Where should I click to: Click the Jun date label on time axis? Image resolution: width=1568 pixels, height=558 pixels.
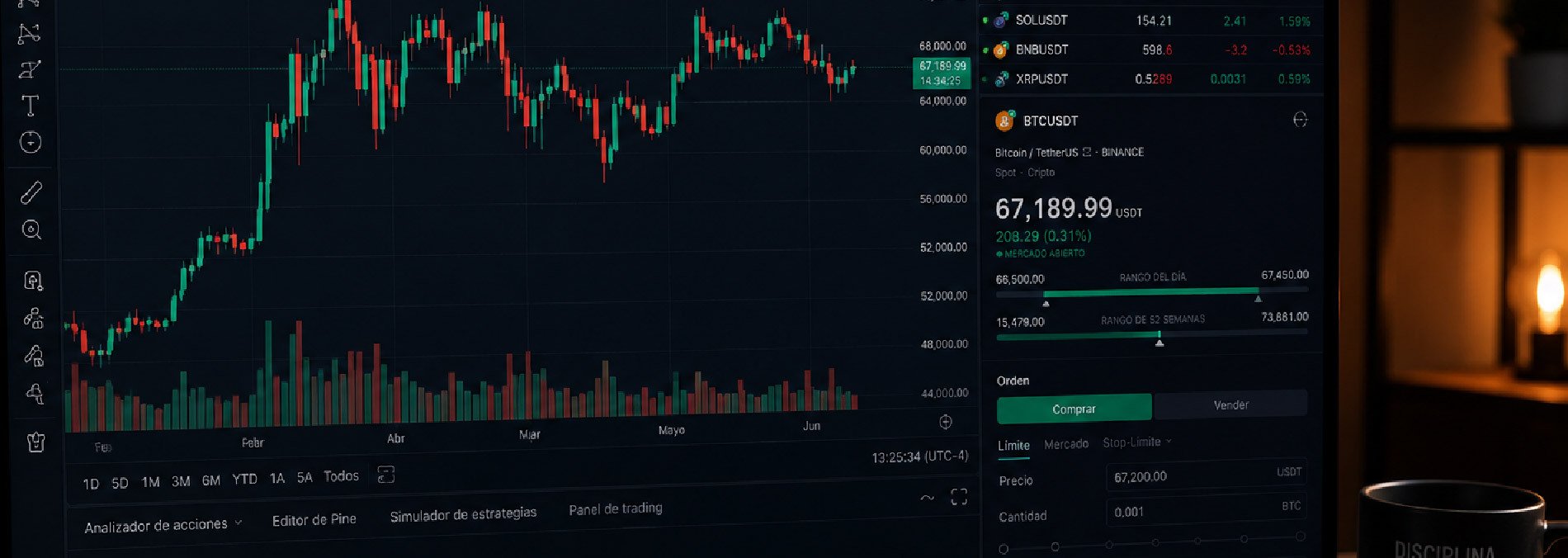coord(812,426)
